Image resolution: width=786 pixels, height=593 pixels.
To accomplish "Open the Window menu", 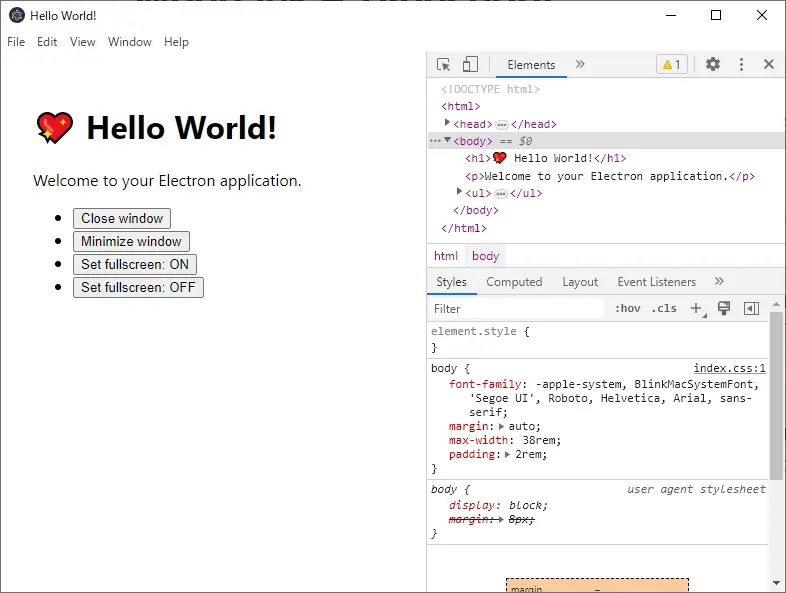I will pos(130,42).
